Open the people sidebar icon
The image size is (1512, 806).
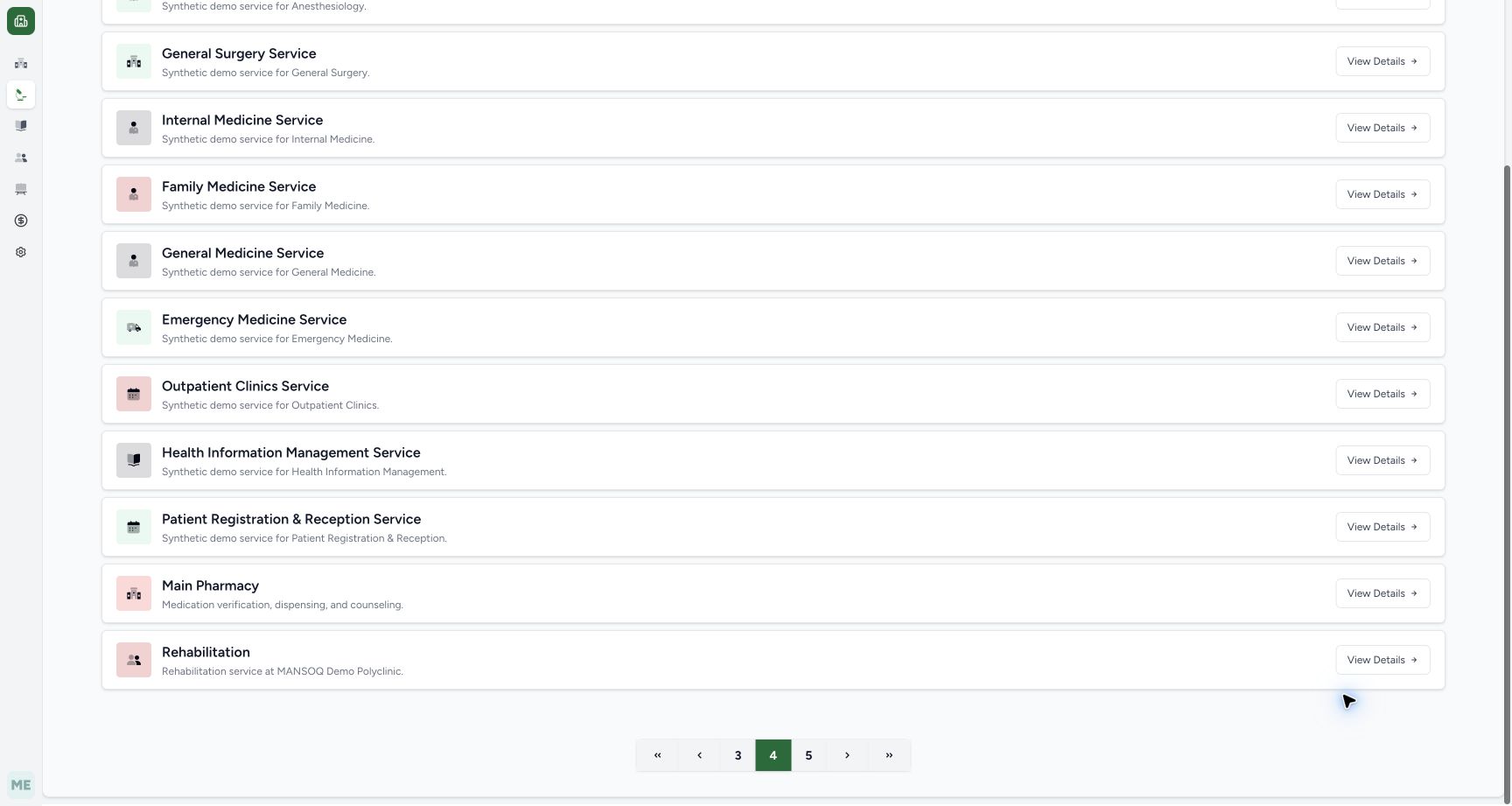[x=21, y=158]
